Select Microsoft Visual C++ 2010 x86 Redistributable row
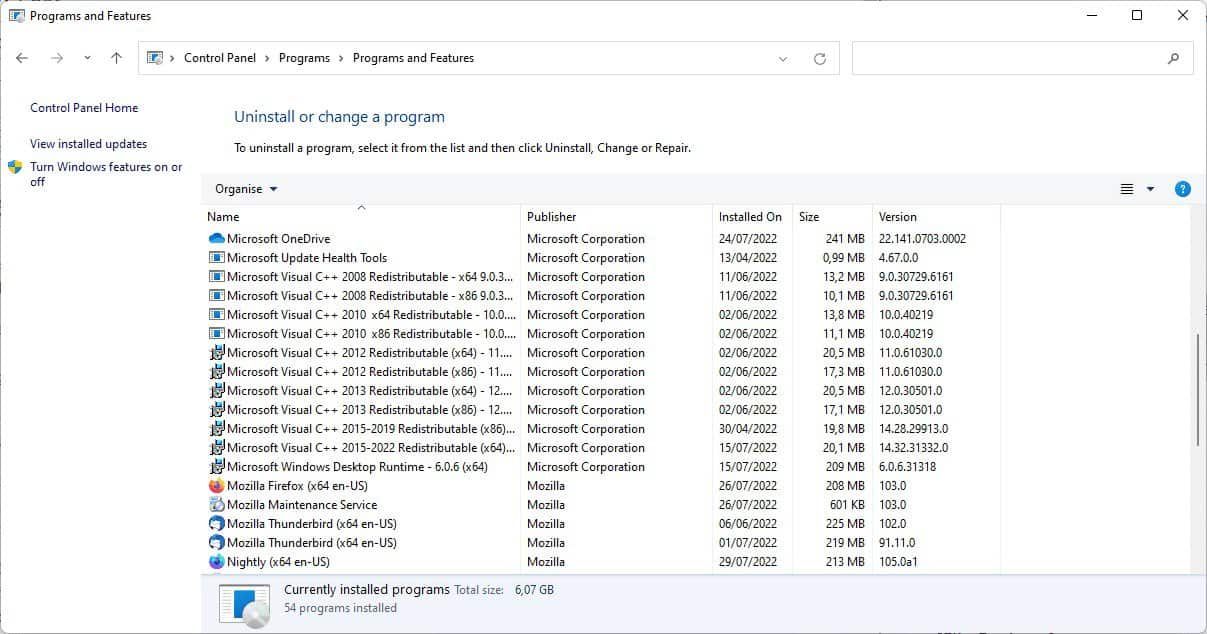 point(603,334)
